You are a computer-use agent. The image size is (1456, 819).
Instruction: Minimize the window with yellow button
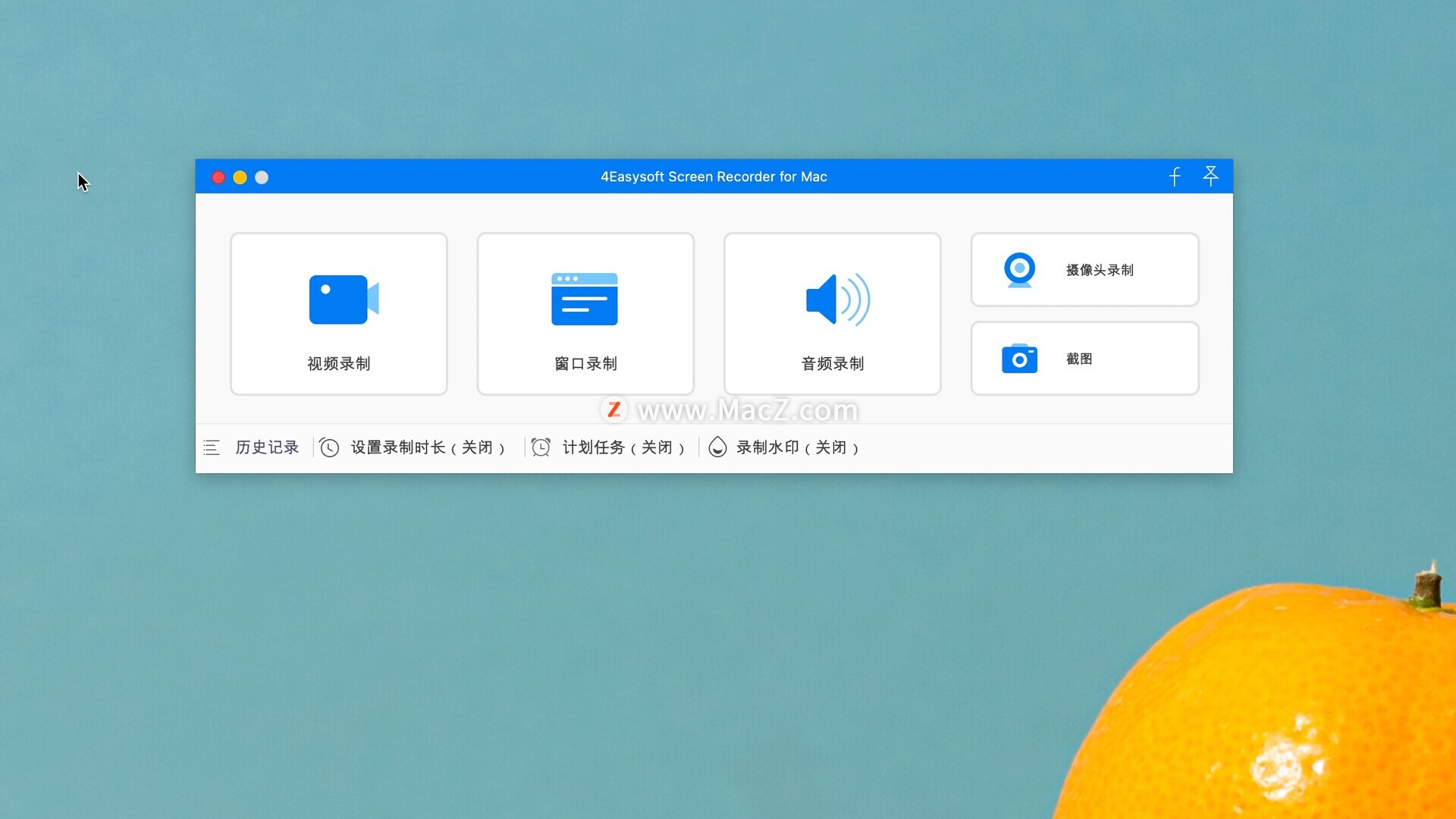240,177
